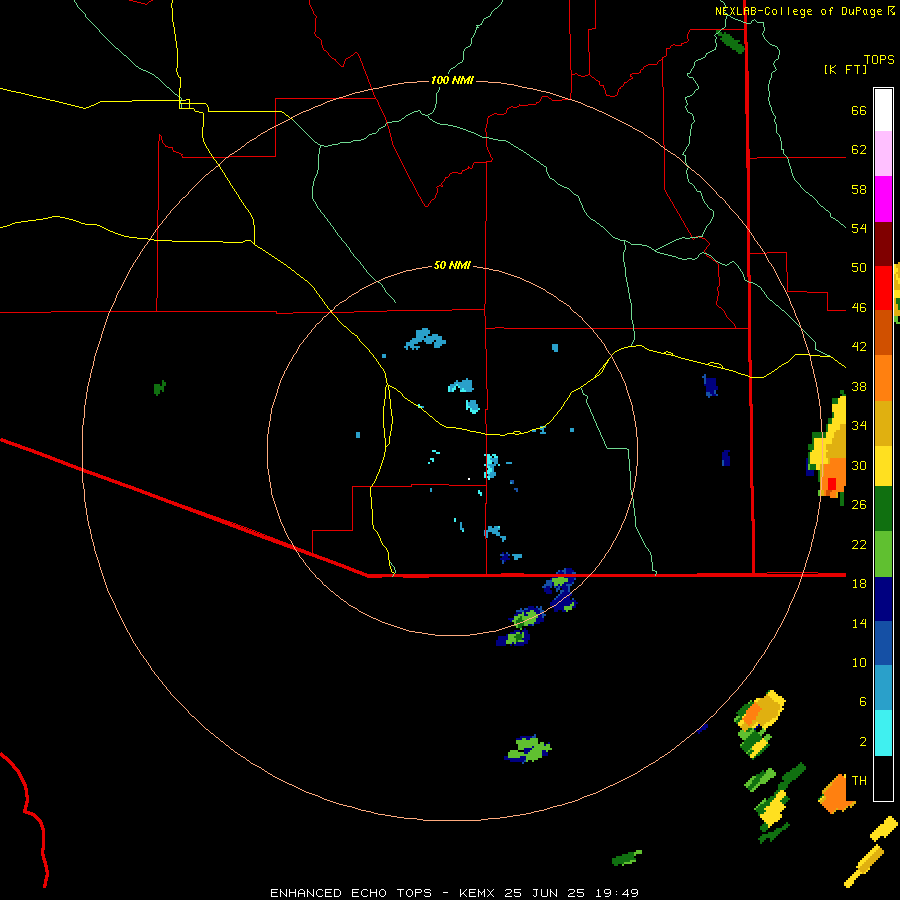Click the "34" legend value
This screenshot has height=900, width=900.
[859, 426]
